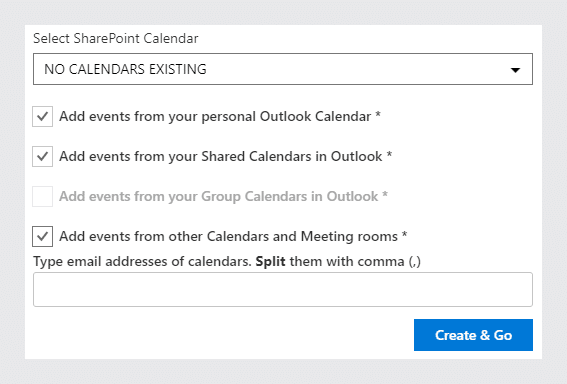Uncheck personal Outlook Calendar events checkbox
The height and width of the screenshot is (384, 567).
click(x=42, y=116)
